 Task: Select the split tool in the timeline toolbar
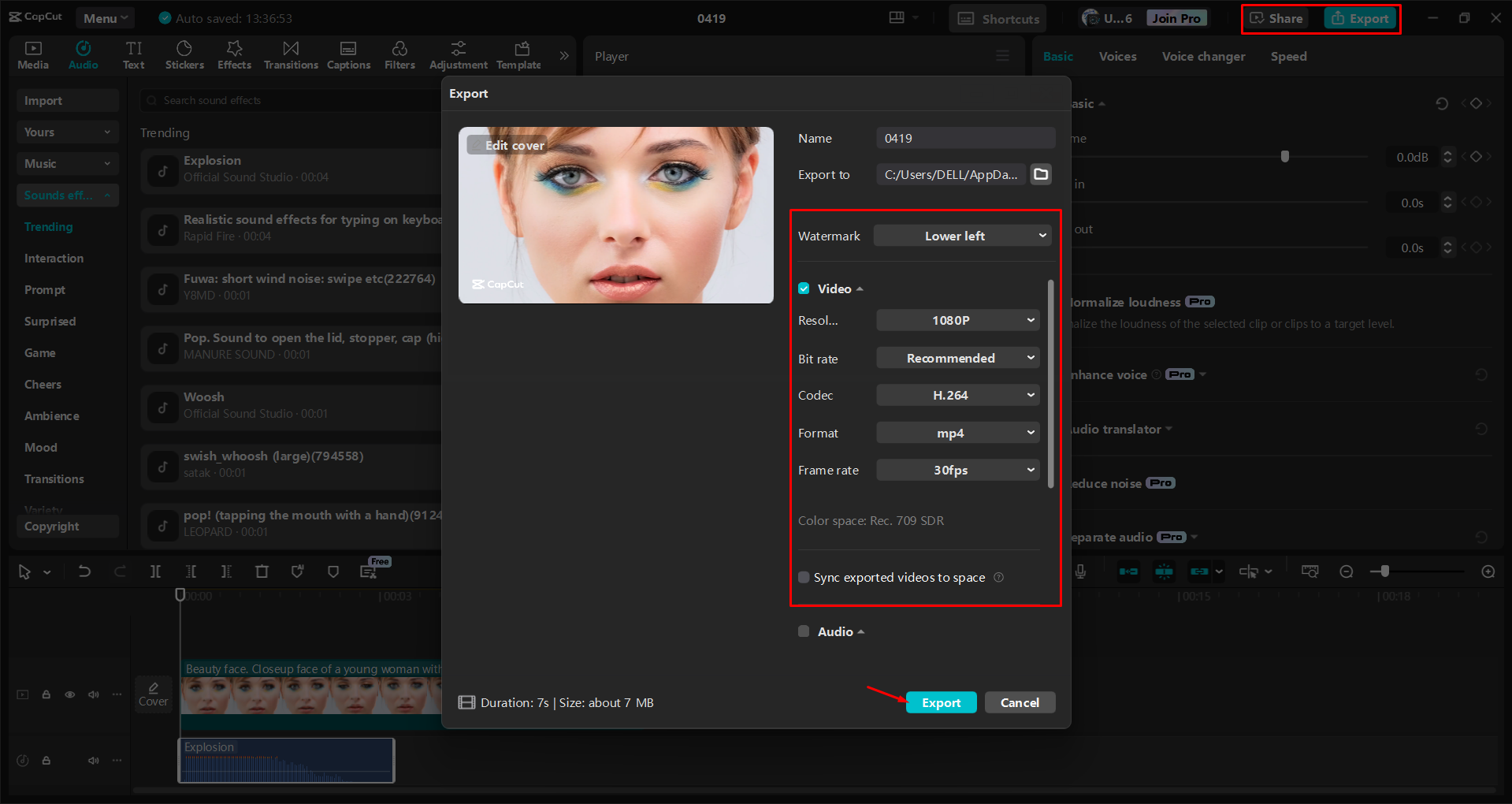pyautogui.click(x=155, y=571)
